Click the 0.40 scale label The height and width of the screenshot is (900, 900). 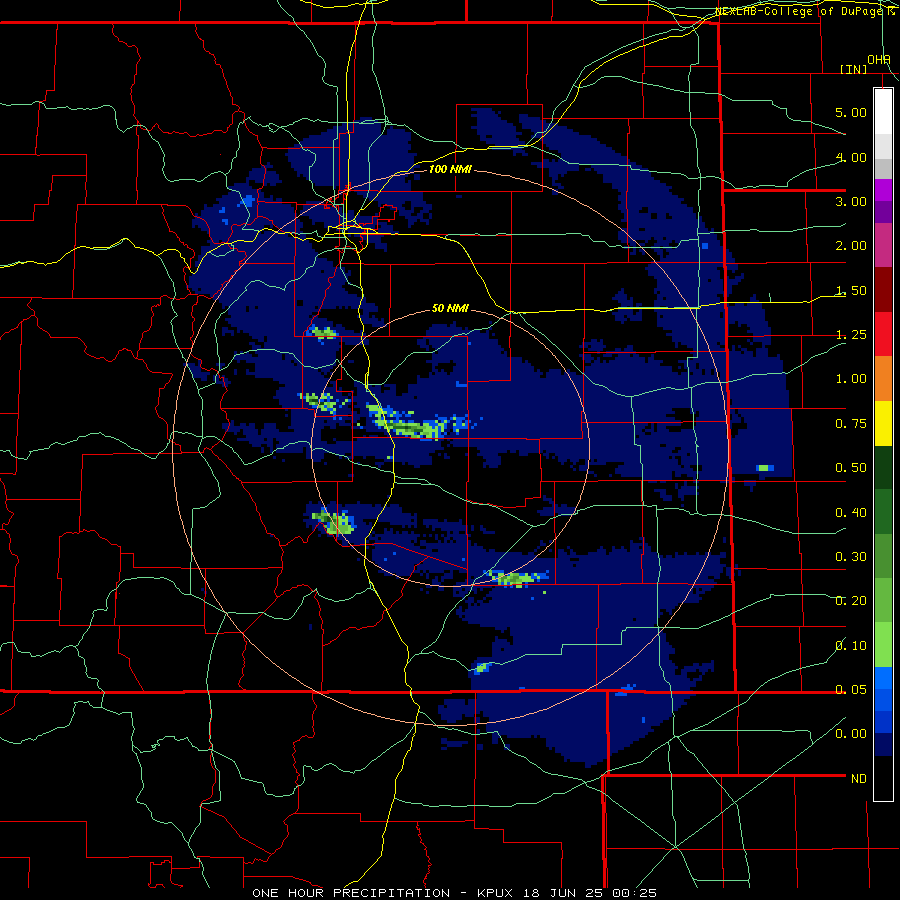coord(851,513)
